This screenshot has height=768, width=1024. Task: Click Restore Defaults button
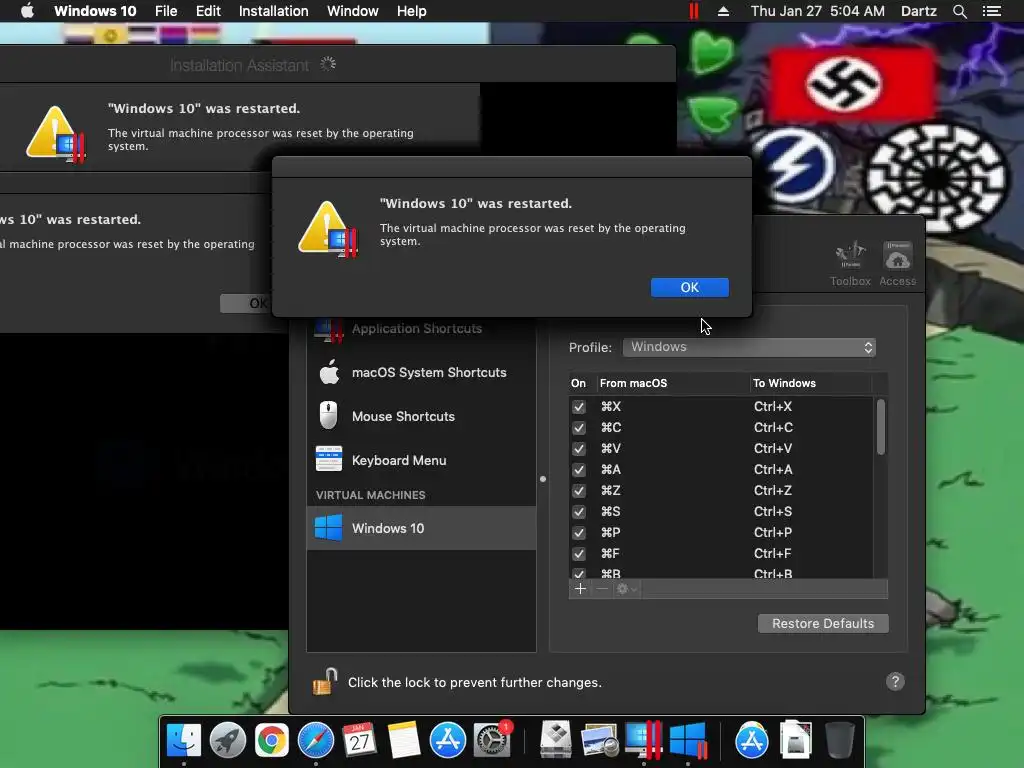823,623
